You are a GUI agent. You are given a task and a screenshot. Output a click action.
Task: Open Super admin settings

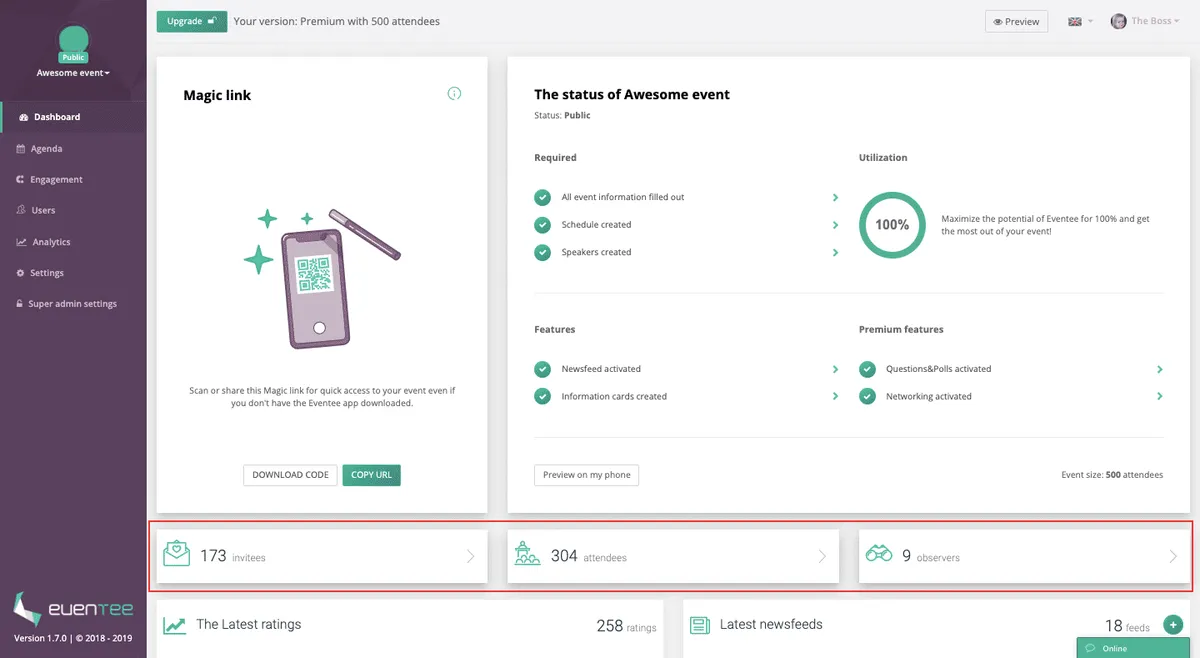tap(73, 304)
